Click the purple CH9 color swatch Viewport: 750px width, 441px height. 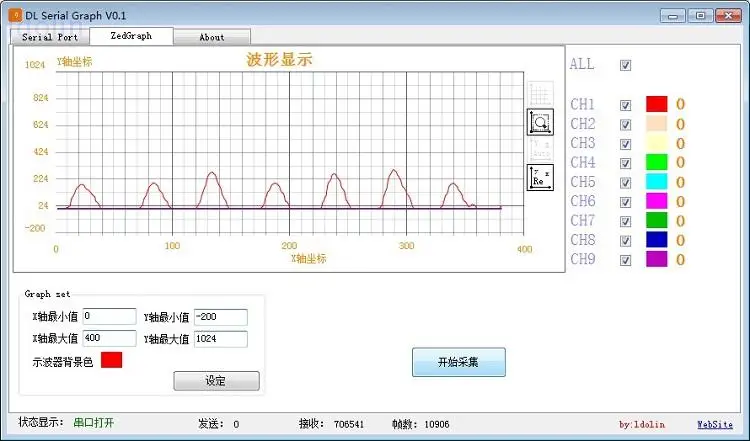[656, 259]
